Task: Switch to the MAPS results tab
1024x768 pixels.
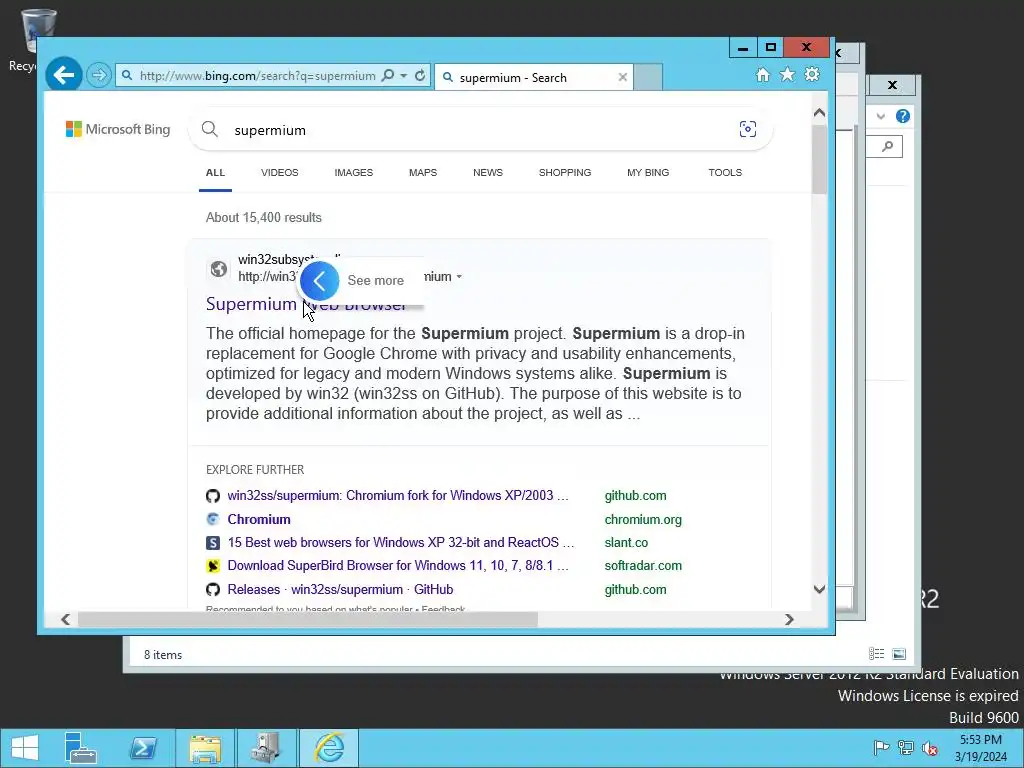Action: pyautogui.click(x=423, y=172)
